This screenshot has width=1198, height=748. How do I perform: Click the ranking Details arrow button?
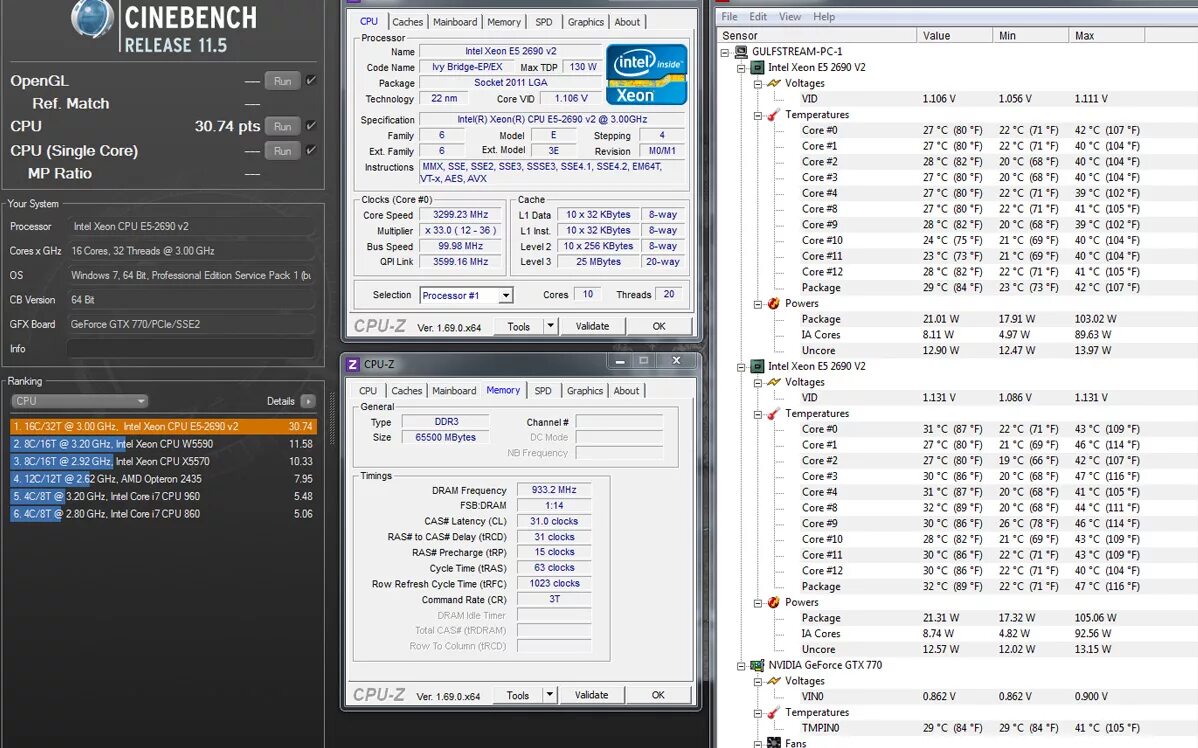click(x=308, y=401)
